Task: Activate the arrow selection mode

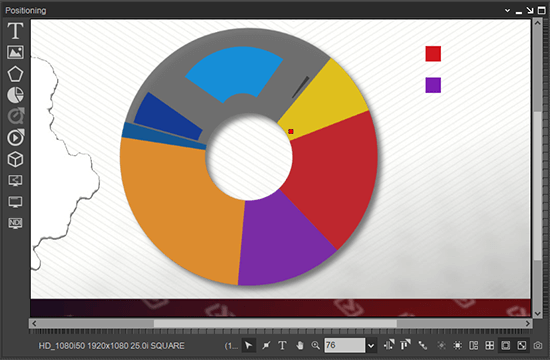Action: click(x=249, y=346)
